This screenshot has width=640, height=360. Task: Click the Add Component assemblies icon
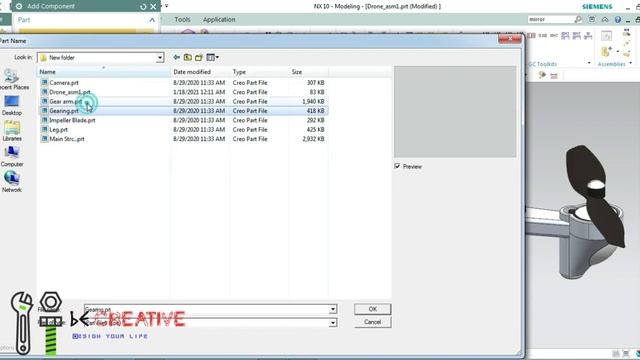(606, 51)
